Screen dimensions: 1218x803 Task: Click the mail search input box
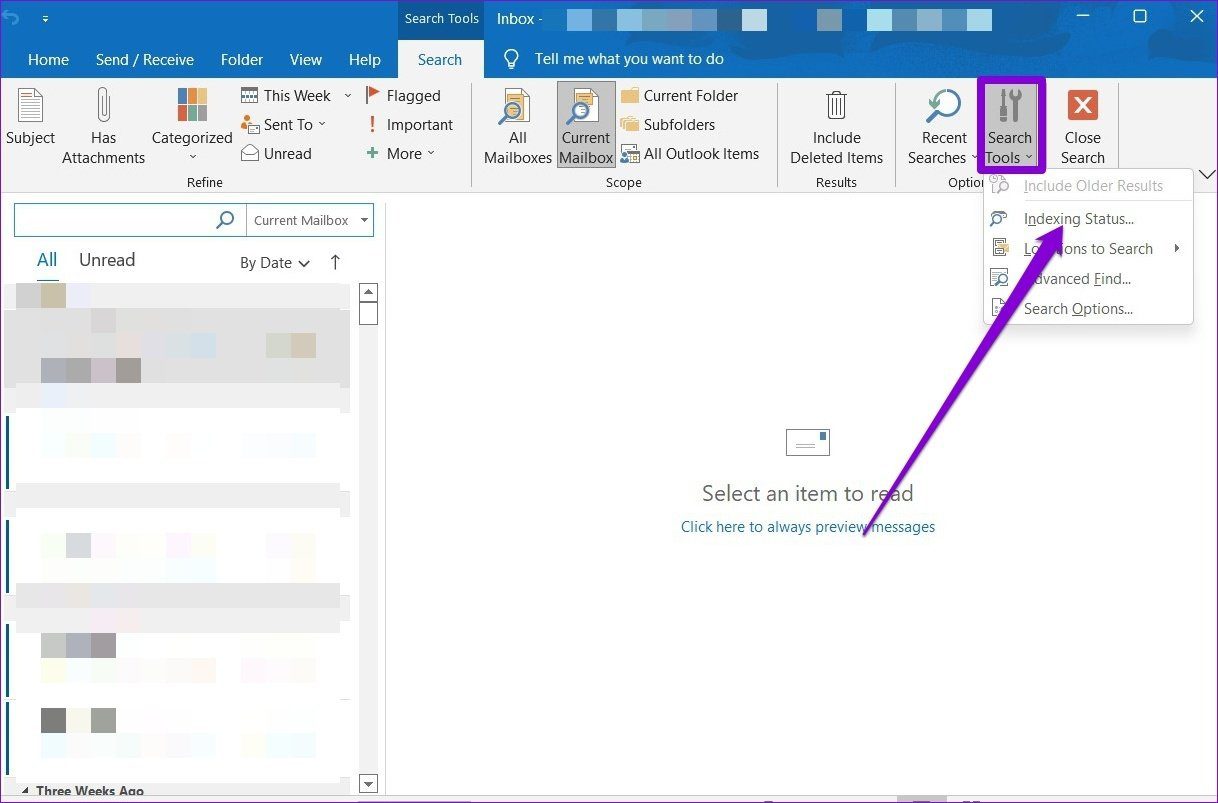(115, 220)
